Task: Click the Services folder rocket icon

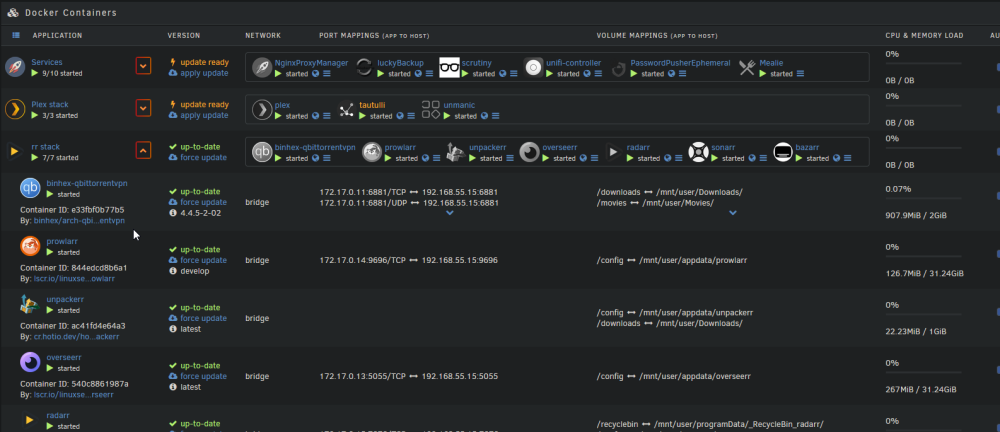Action: coord(15,67)
